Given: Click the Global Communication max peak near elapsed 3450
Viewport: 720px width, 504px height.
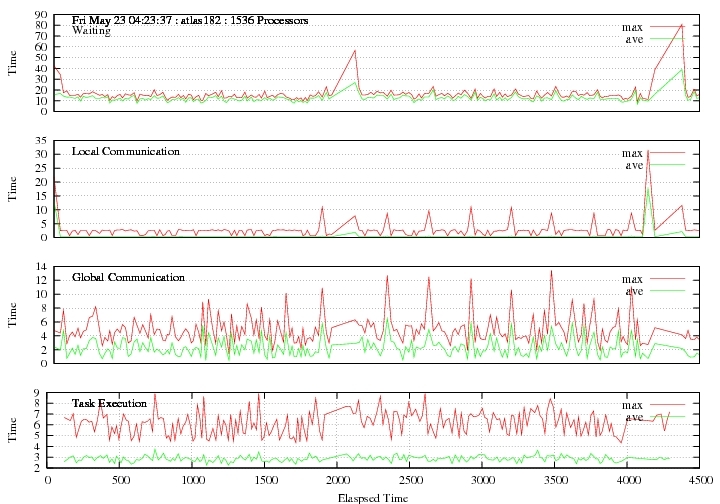Looking at the screenshot, I should (x=551, y=271).
